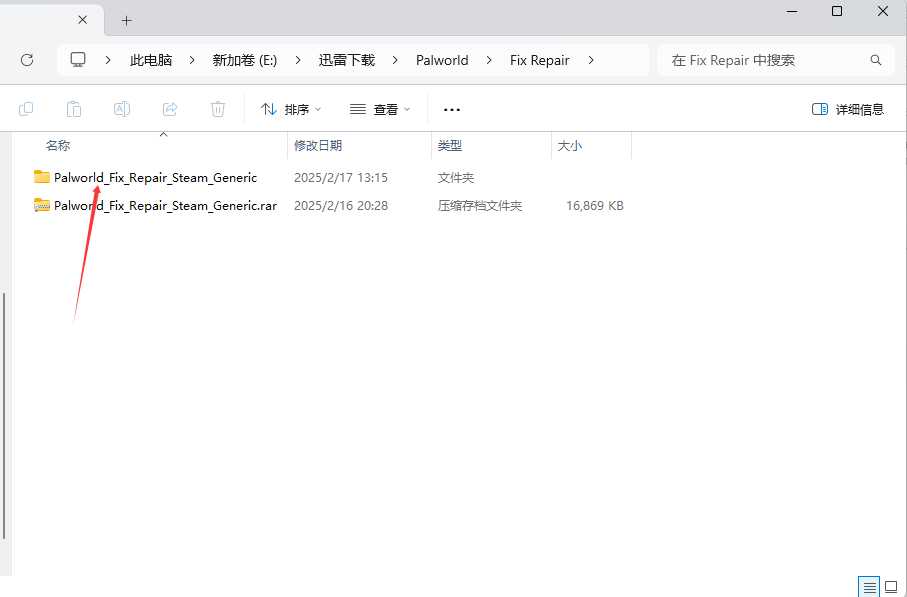Viewport: 907px width, 597px height.
Task: Click type cell 压缩存档文件夹
Action: 480,205
